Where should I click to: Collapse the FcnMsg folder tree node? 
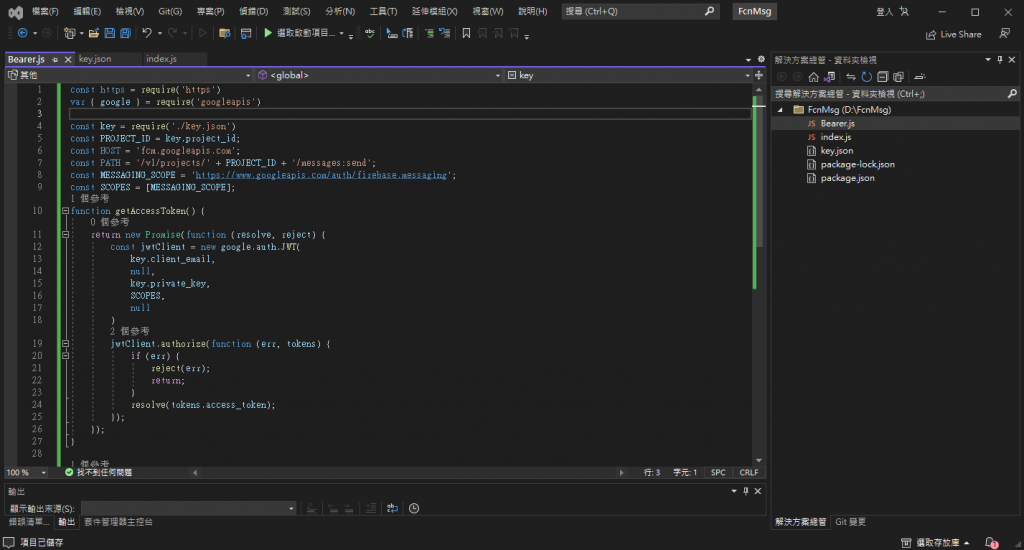click(x=782, y=110)
